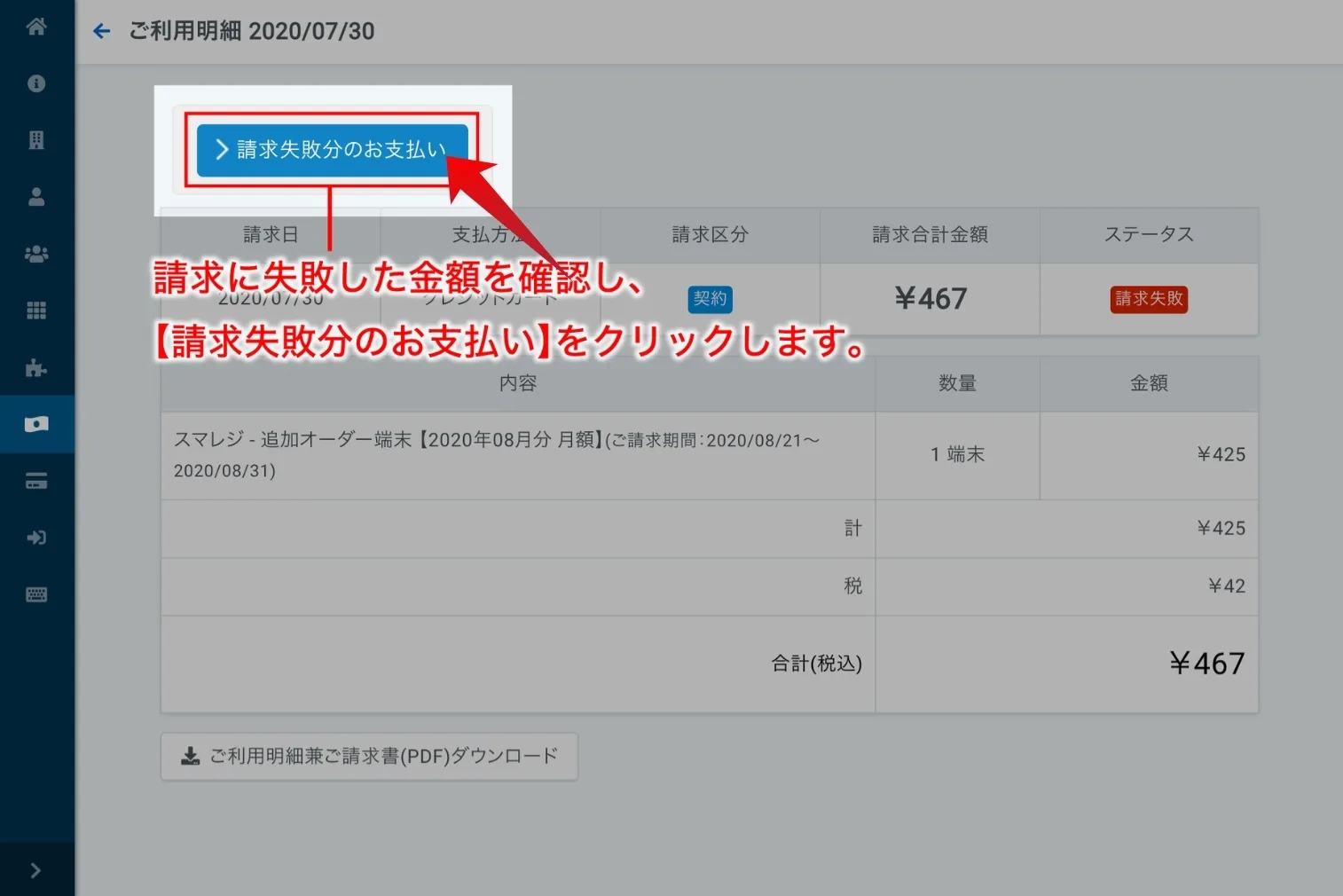
Task: Open the user group sidebar icon
Action: [x=36, y=254]
